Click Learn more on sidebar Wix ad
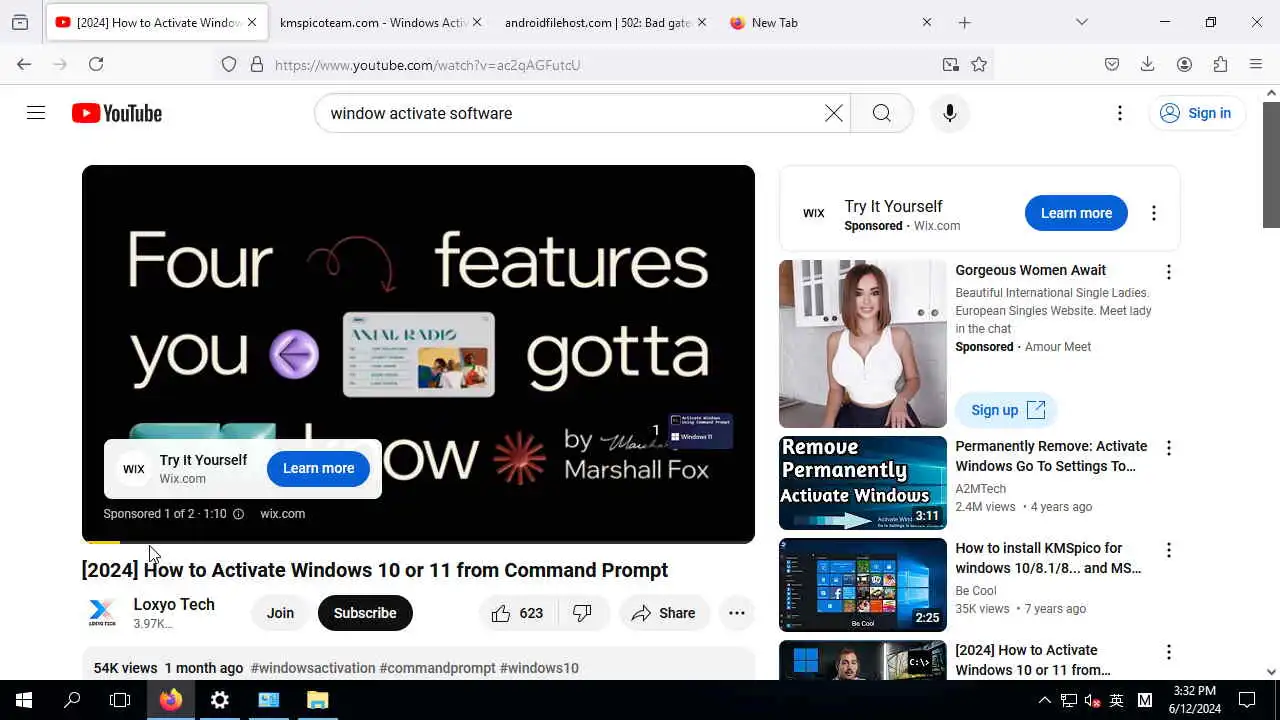The height and width of the screenshot is (720, 1280). click(x=1076, y=213)
